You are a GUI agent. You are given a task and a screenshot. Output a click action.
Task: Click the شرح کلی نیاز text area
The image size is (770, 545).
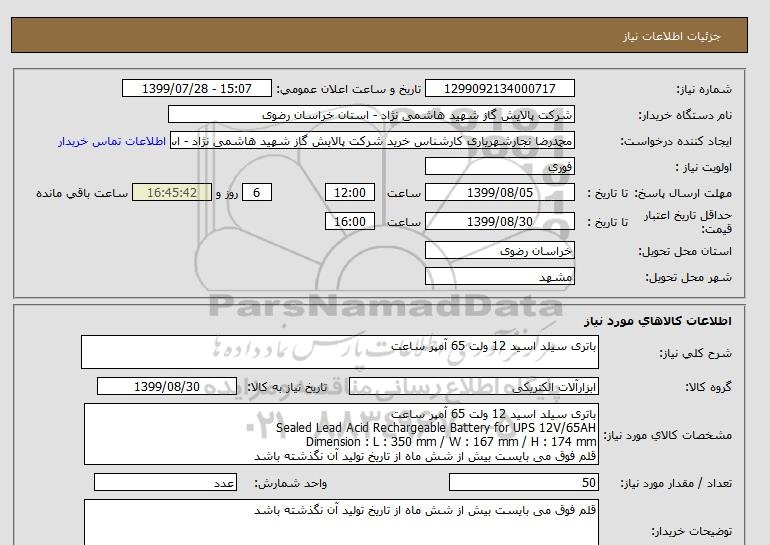(340, 352)
